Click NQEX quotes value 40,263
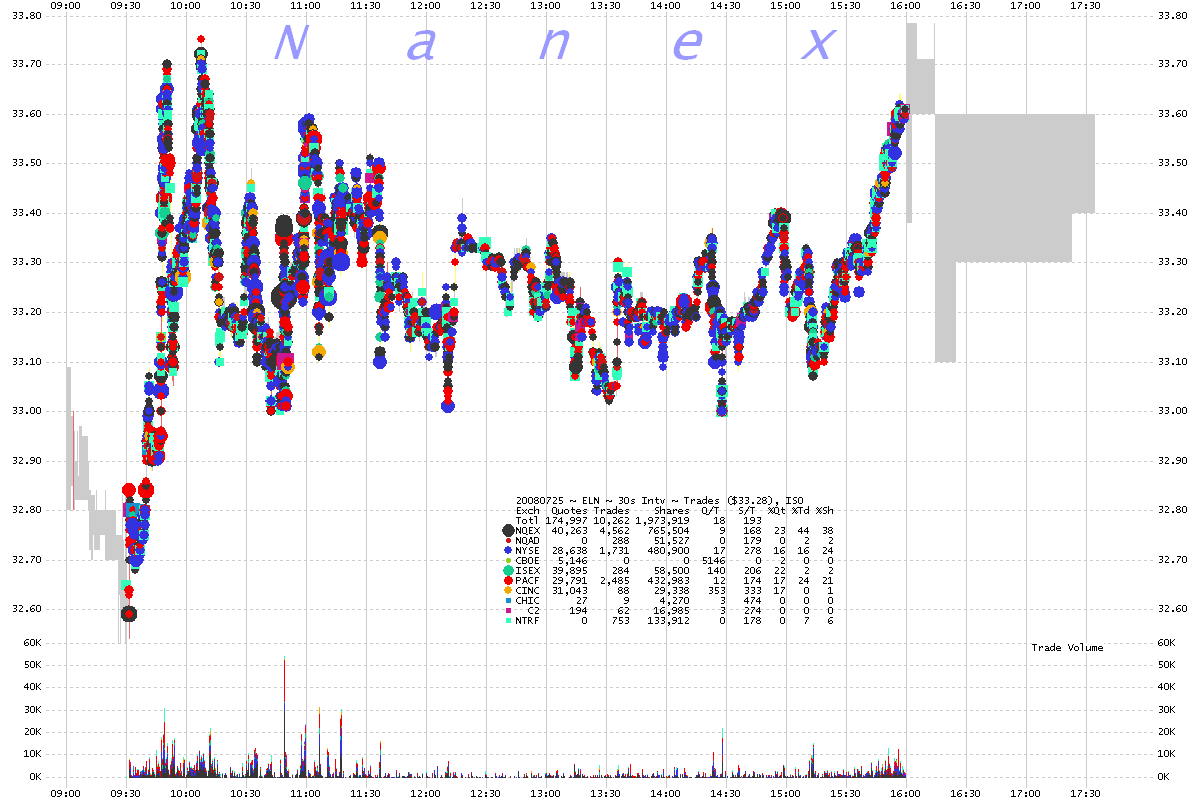 click(x=569, y=531)
